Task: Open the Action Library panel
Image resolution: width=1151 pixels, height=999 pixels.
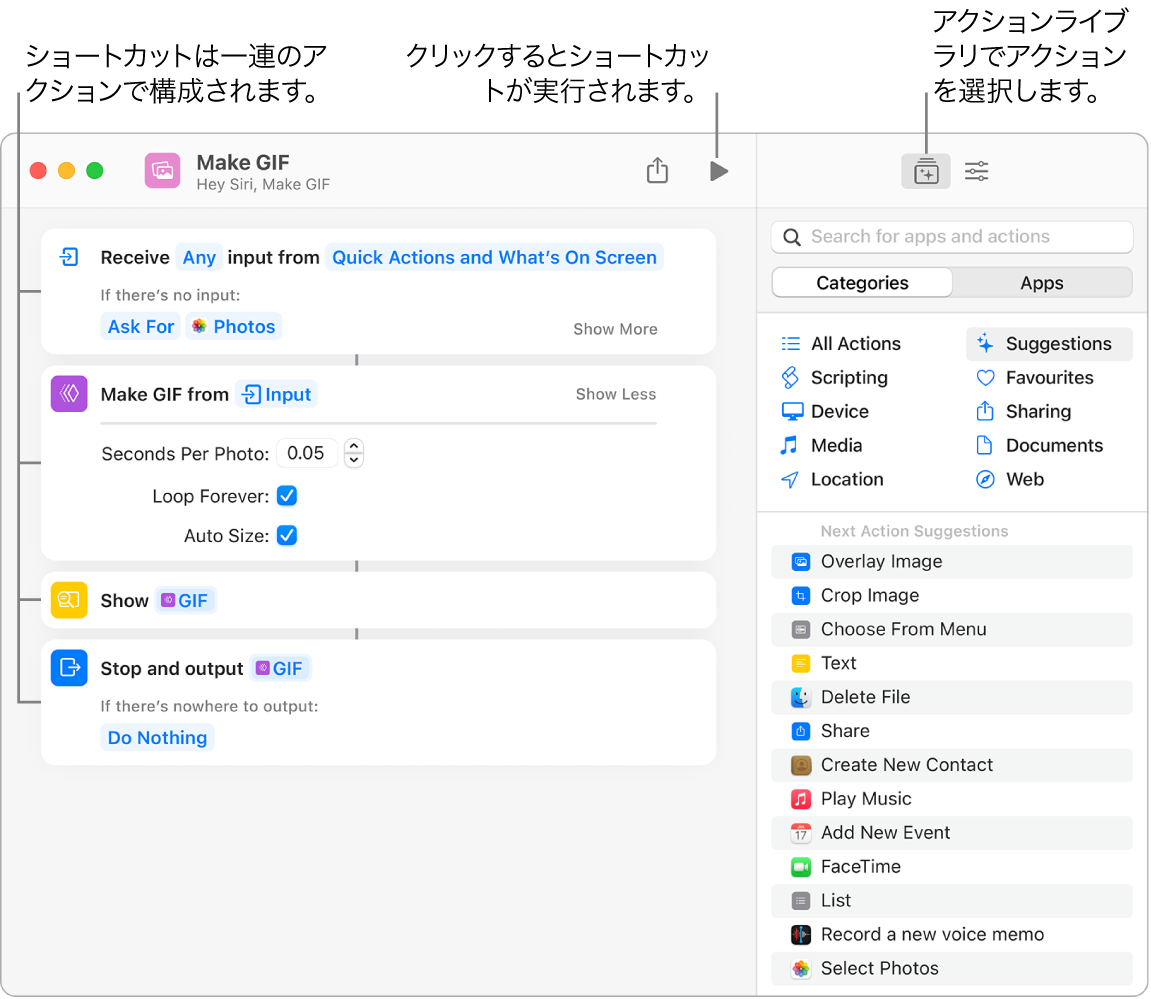Action: [x=925, y=171]
